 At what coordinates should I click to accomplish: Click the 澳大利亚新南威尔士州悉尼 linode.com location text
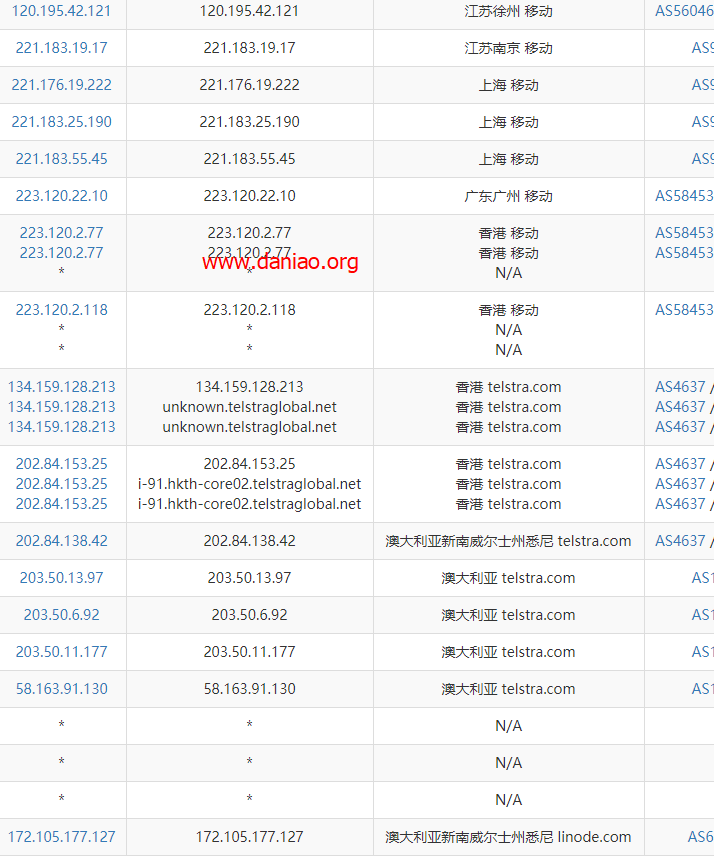pyautogui.click(x=508, y=836)
